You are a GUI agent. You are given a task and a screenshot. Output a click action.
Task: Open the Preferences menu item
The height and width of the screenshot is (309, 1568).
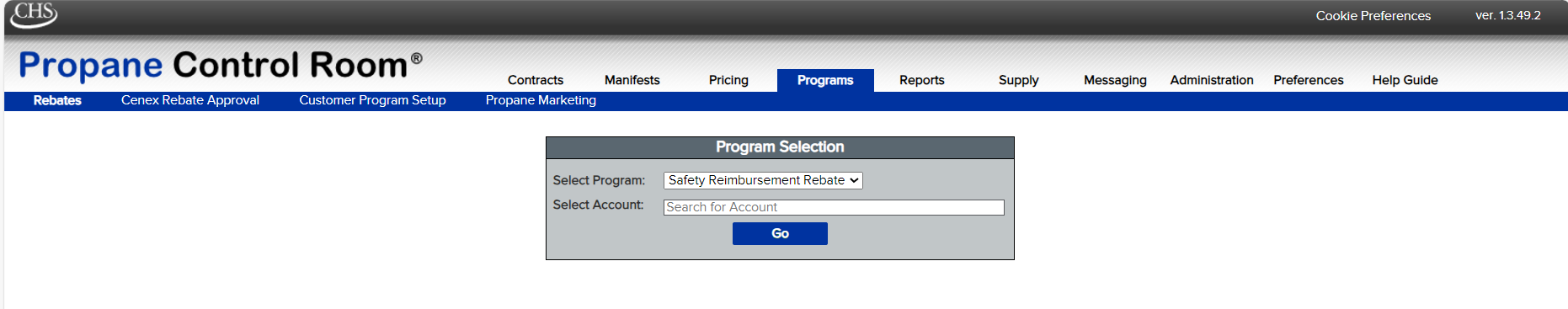pyautogui.click(x=1309, y=80)
